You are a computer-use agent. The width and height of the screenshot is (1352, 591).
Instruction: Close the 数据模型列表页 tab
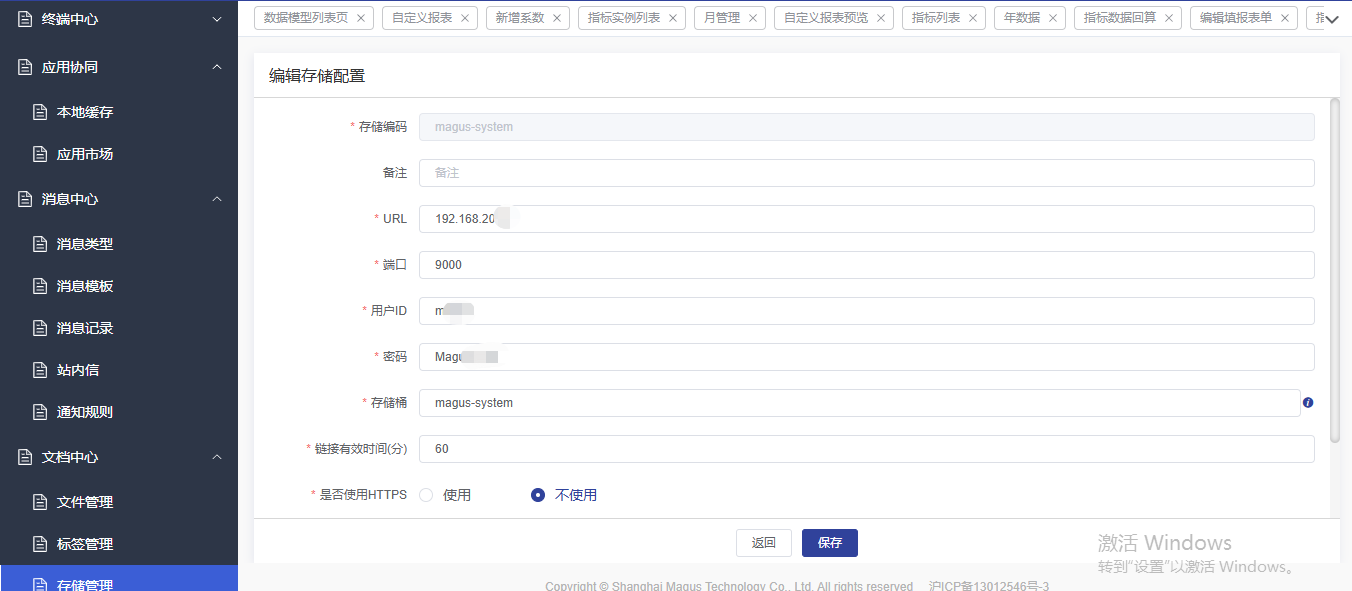pyautogui.click(x=361, y=18)
